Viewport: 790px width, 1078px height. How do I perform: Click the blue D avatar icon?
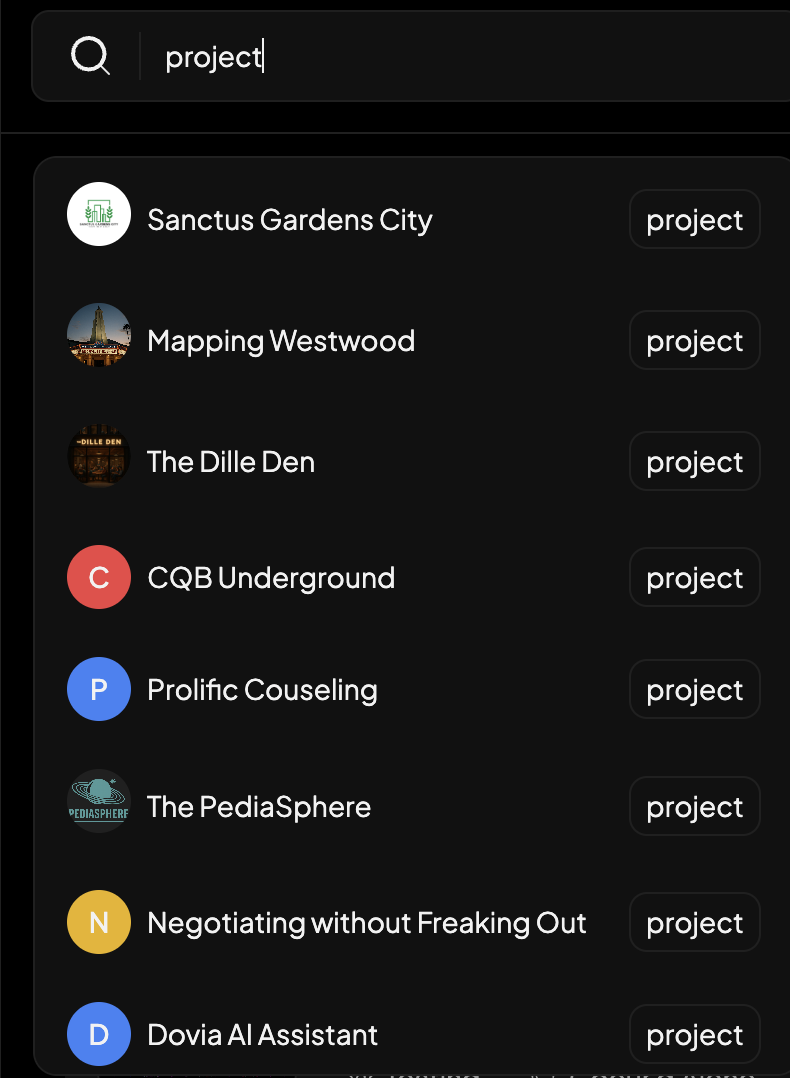pyautogui.click(x=99, y=1034)
